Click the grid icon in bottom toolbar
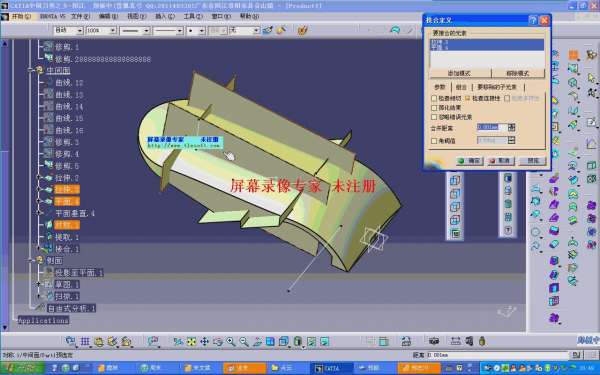600x375 pixels. pyautogui.click(x=85, y=341)
